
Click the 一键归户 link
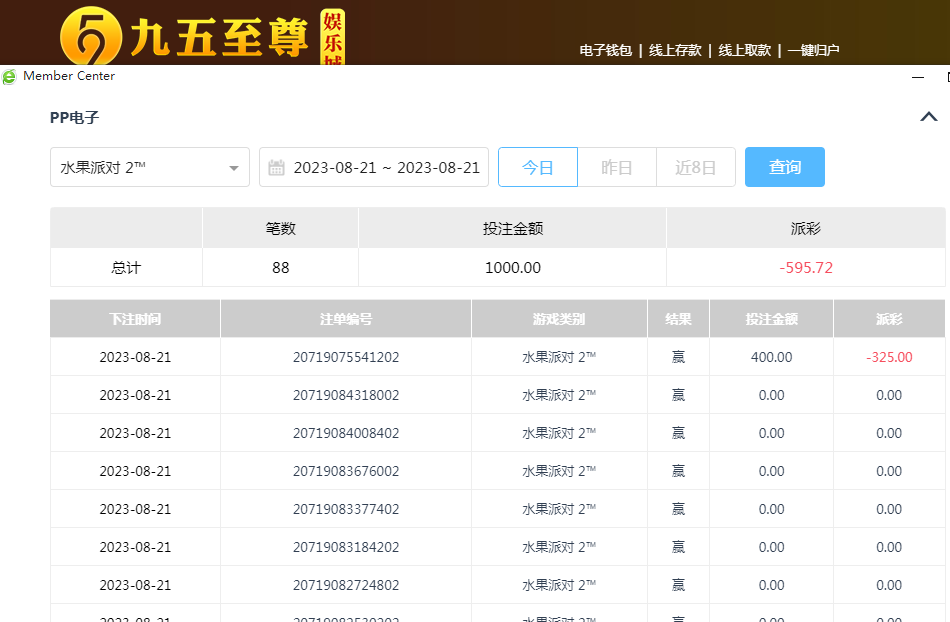click(x=813, y=50)
